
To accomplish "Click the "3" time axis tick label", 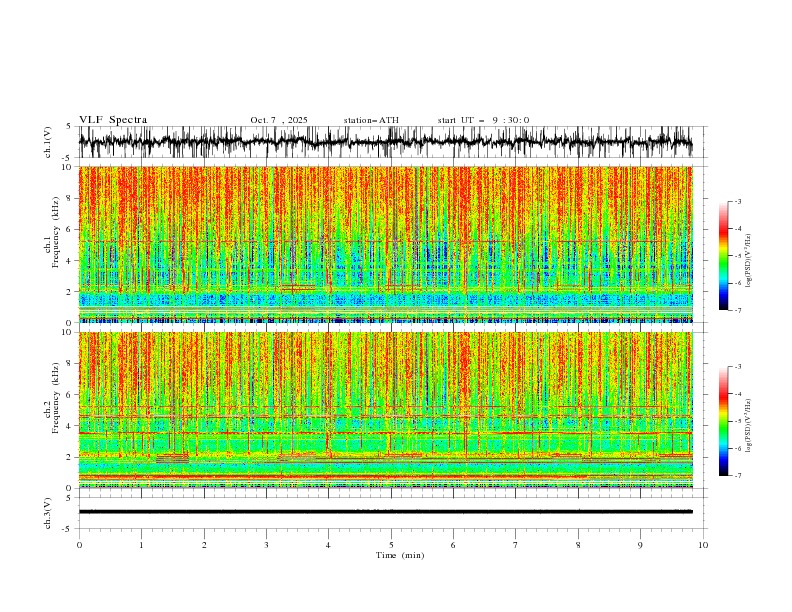I will click(266, 545).
